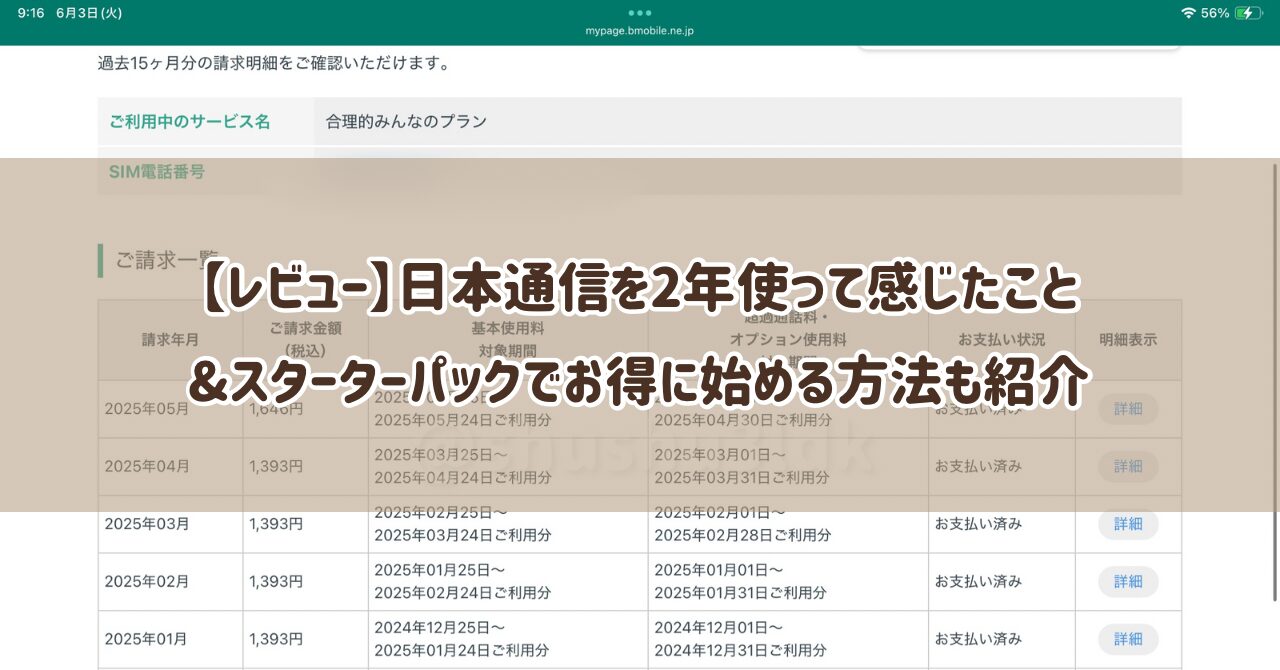Select the 2025年02月 billing month cell
Image resolution: width=1280 pixels, height=670 pixels.
[170, 582]
